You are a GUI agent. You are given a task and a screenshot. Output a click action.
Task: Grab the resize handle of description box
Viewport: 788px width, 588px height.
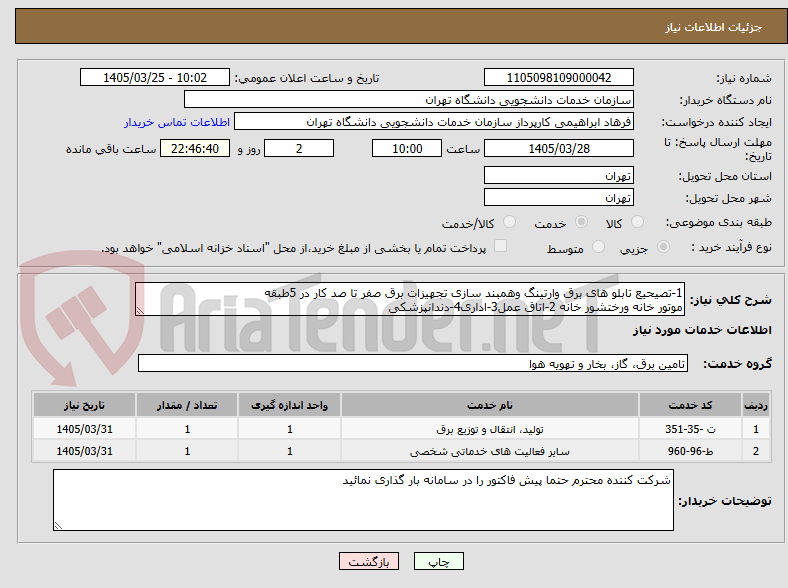point(140,311)
